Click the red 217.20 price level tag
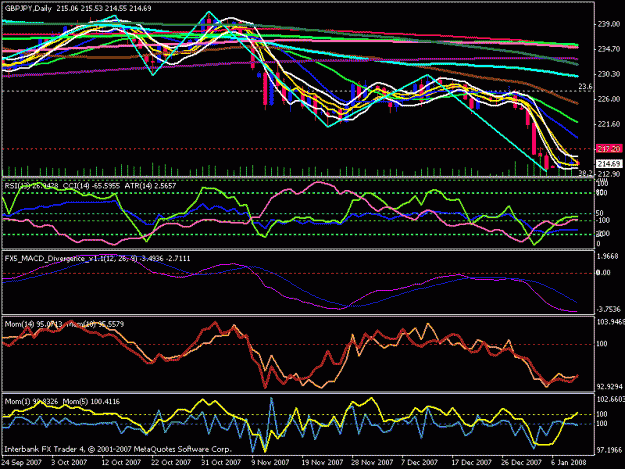 pyautogui.click(x=609, y=149)
